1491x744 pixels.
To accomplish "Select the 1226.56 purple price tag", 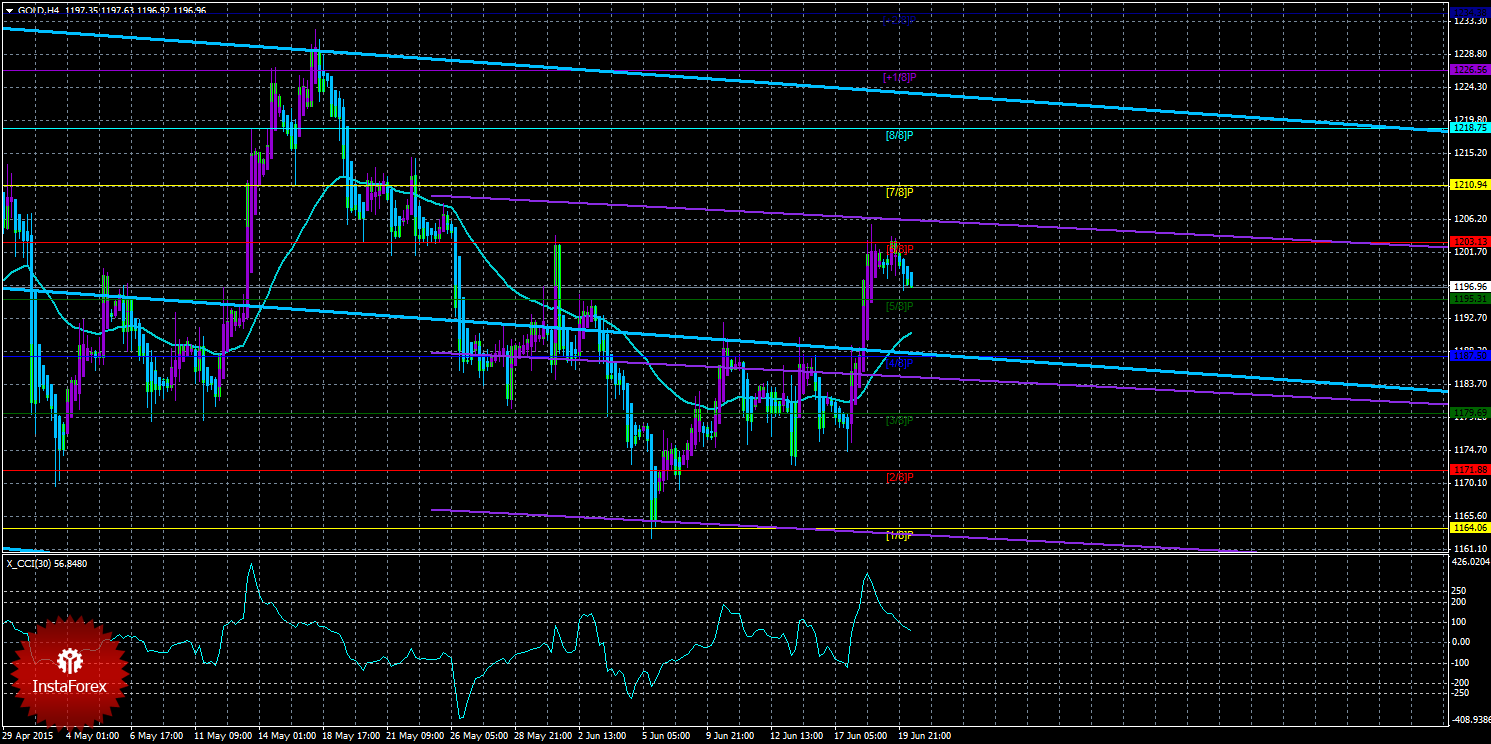I will coord(1470,70).
